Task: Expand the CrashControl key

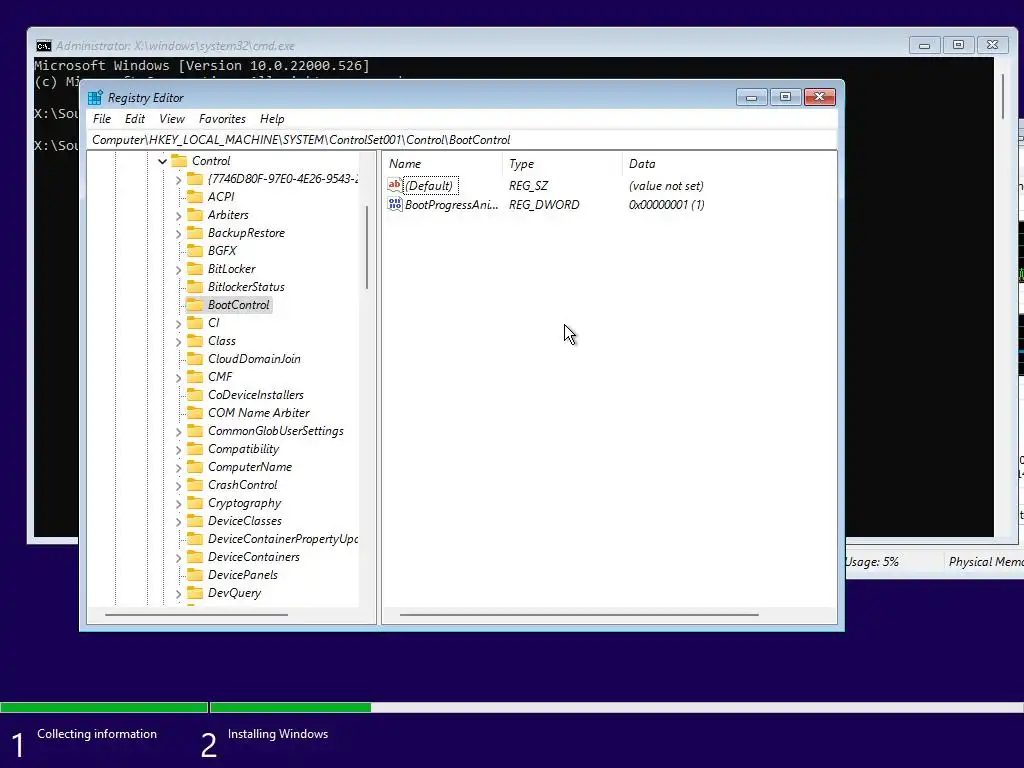Action: coord(178,485)
